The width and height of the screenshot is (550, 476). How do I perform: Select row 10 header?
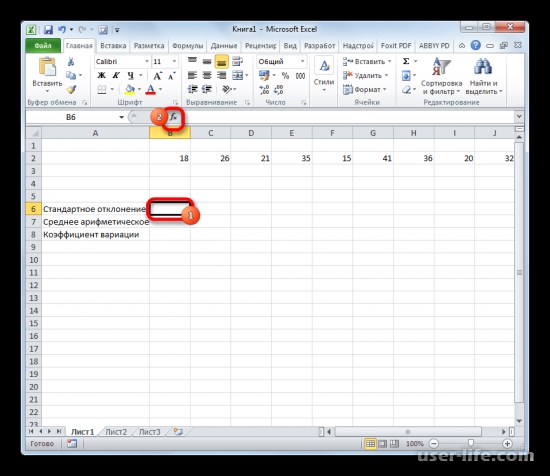coord(34,260)
